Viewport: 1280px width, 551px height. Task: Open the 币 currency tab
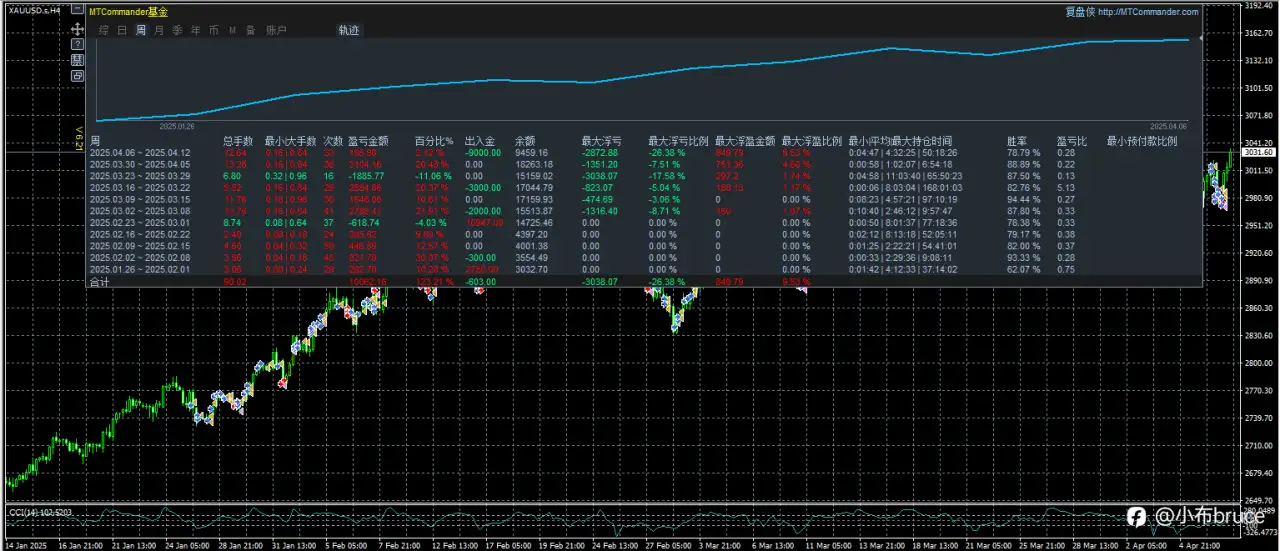tap(214, 30)
